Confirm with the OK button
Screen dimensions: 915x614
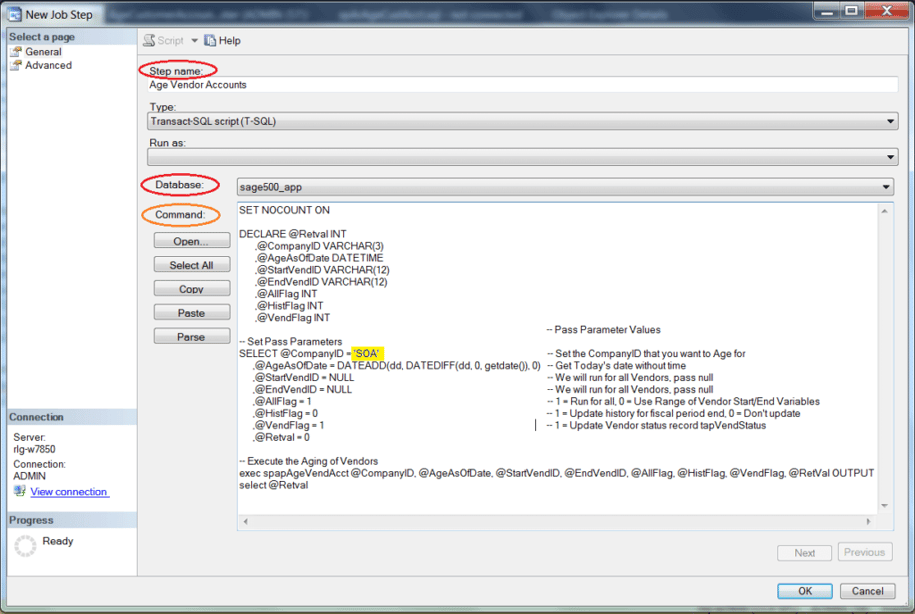click(x=805, y=591)
